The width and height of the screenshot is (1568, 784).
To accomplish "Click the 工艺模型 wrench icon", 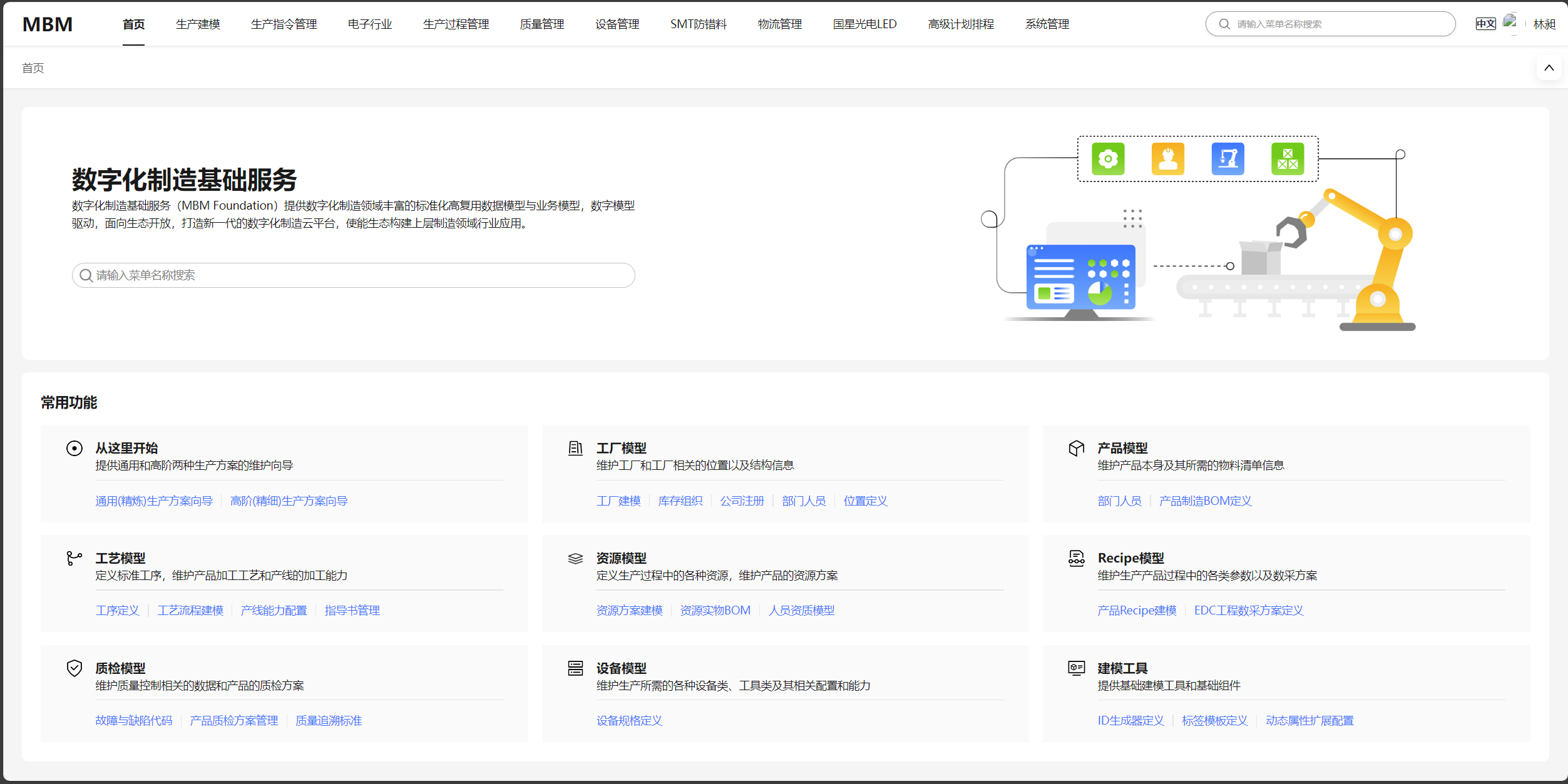I will [74, 558].
